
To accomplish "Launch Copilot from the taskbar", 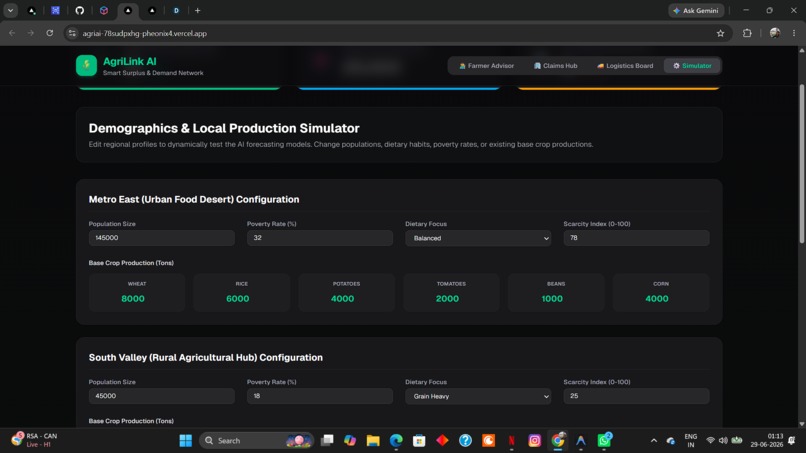I will click(x=350, y=441).
